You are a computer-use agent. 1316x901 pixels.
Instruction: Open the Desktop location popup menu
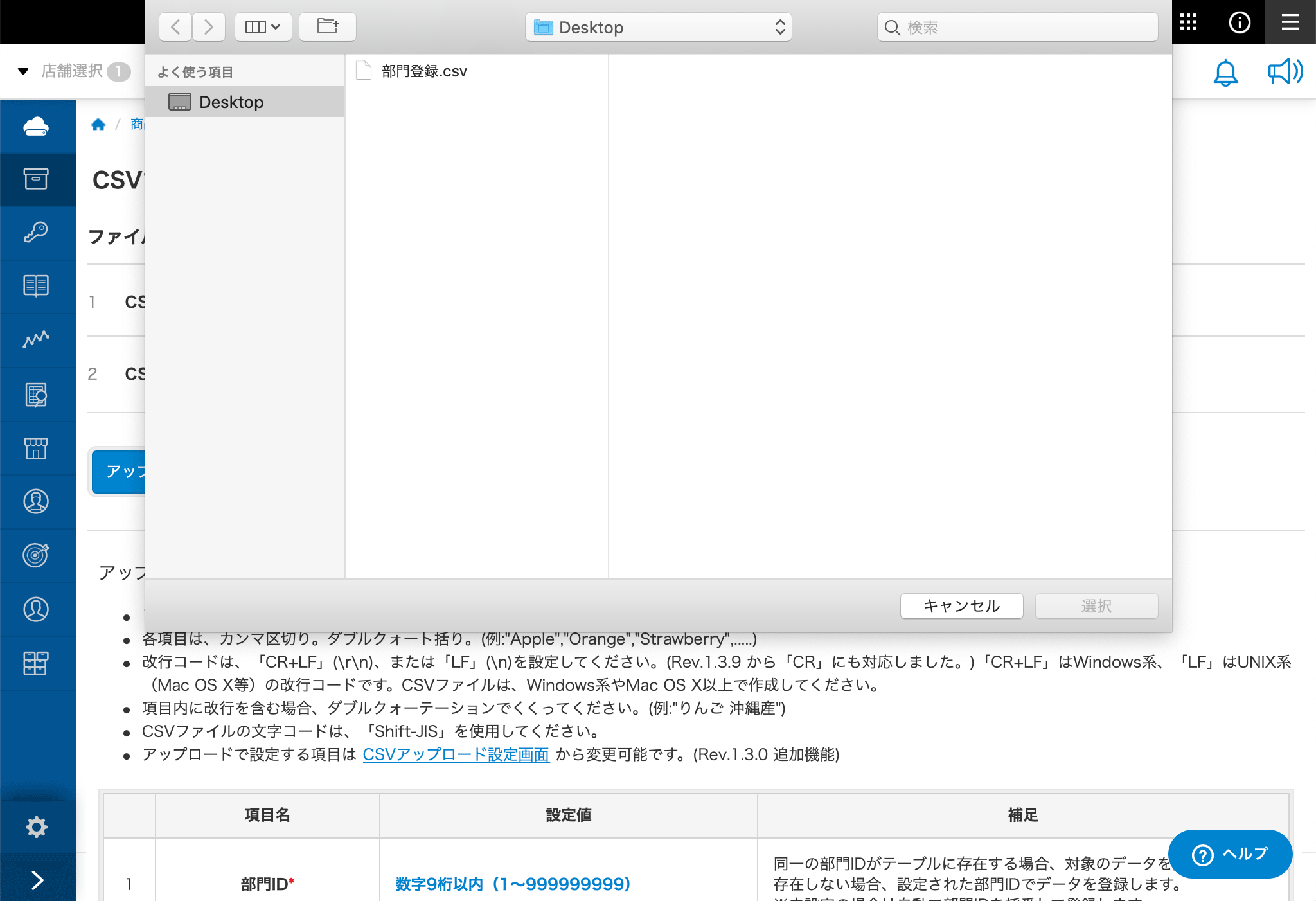[659, 27]
